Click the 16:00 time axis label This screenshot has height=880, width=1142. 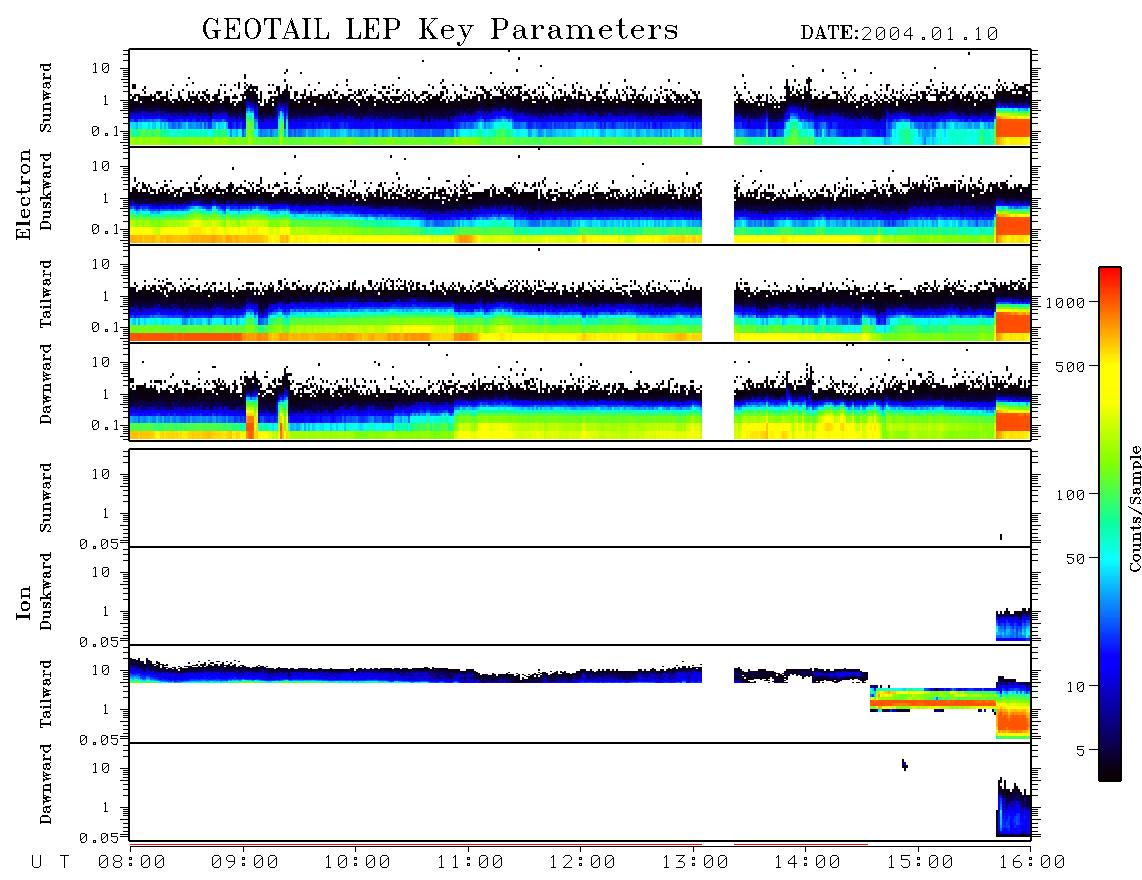(x=1032, y=862)
